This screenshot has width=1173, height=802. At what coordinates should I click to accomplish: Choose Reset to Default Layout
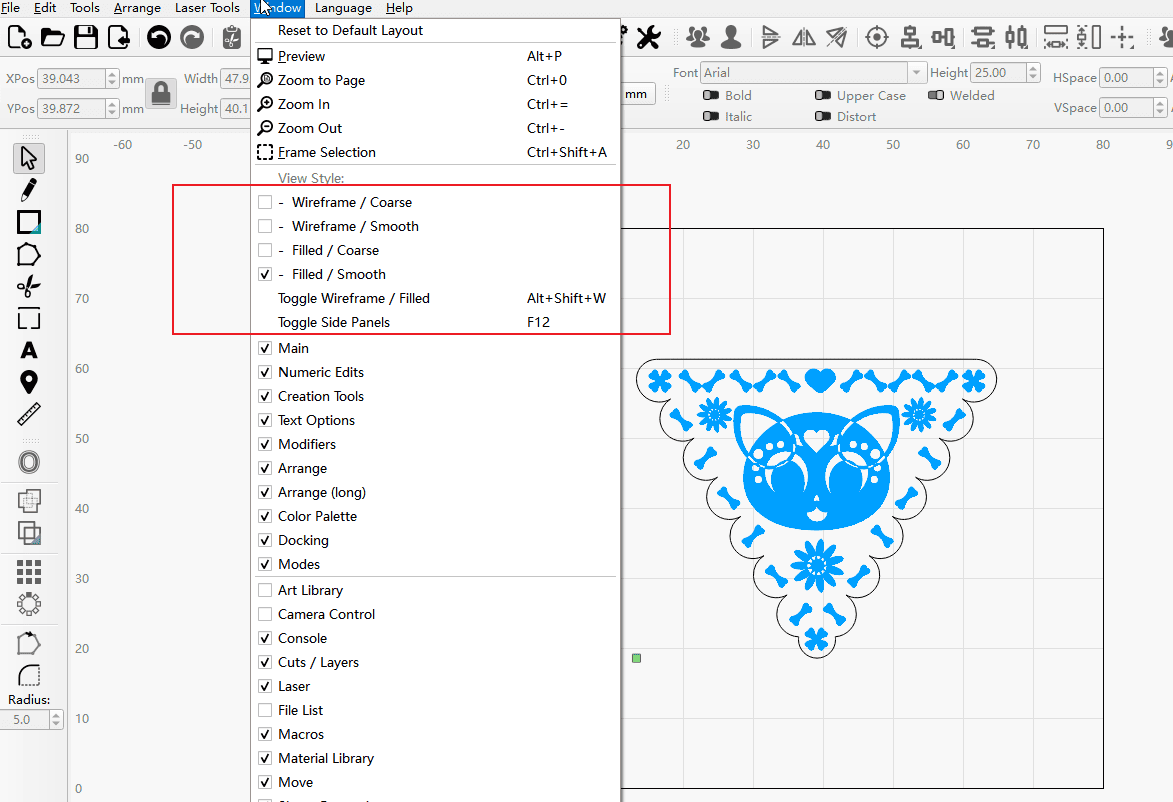click(350, 30)
